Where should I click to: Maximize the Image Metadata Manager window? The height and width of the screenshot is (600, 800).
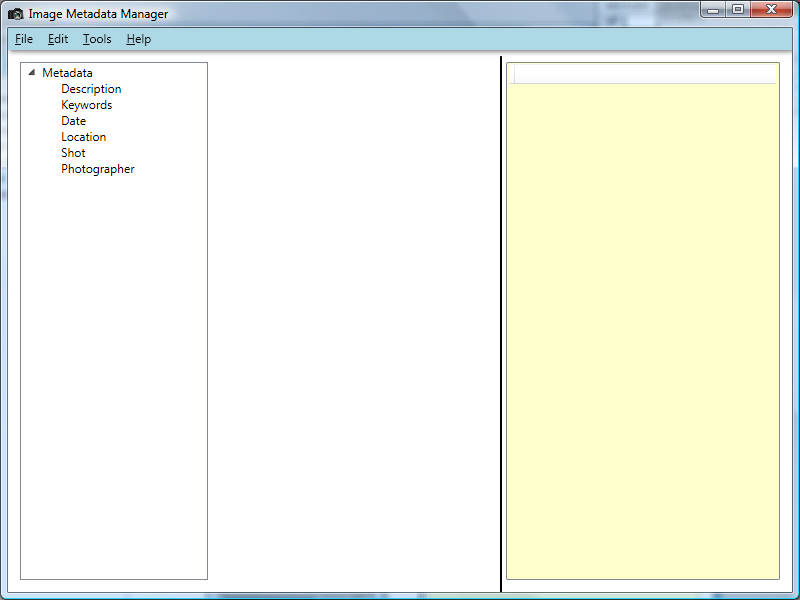click(738, 10)
